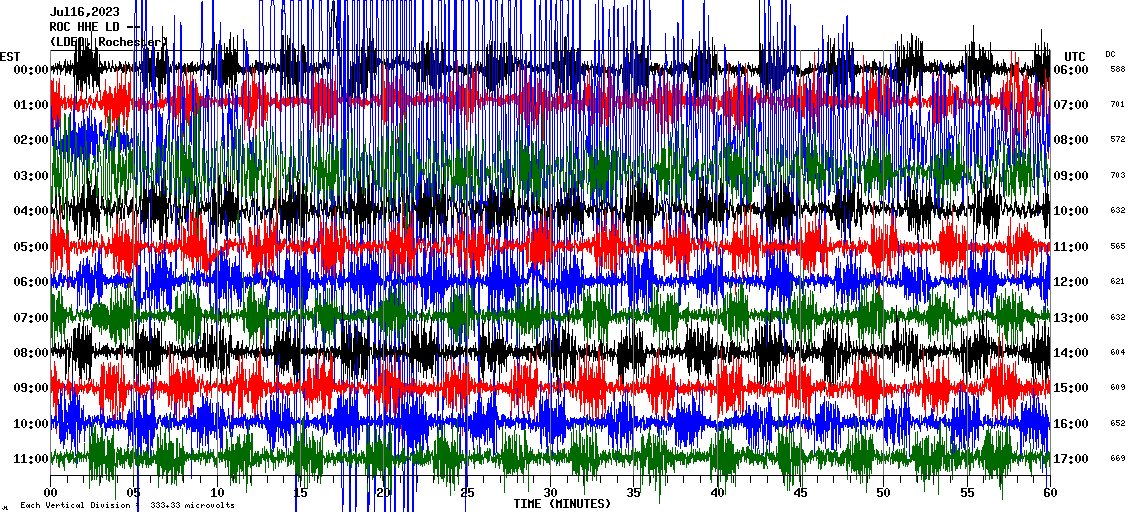Click the 06:00 UTC time label

[1071, 69]
